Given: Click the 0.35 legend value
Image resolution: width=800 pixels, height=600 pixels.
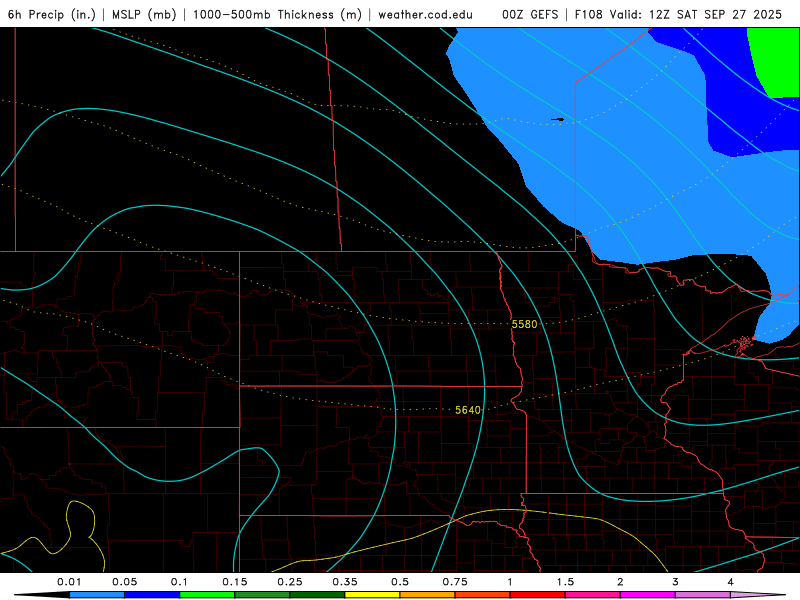Looking at the screenshot, I should click(345, 582).
